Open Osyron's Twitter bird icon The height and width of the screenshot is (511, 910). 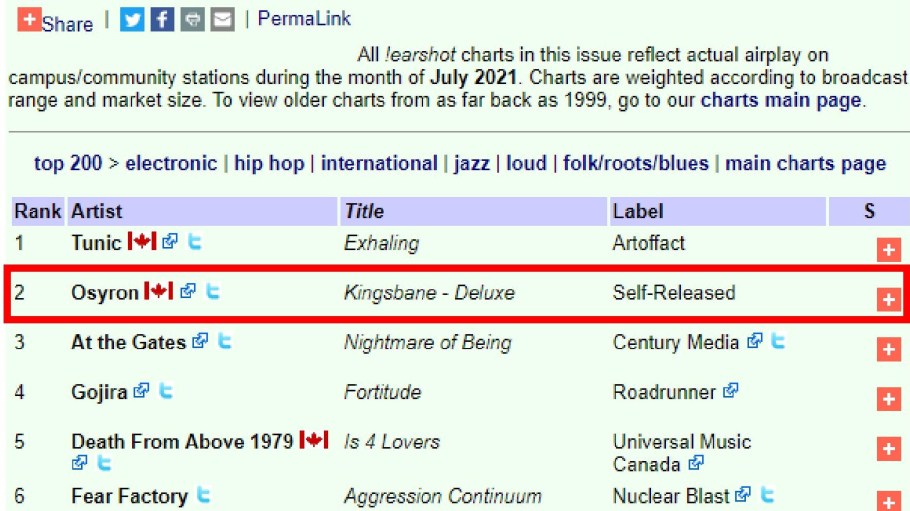[212, 292]
